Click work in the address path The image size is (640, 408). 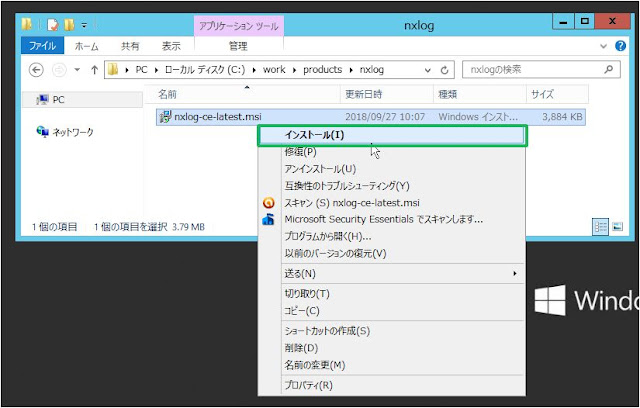(x=274, y=70)
